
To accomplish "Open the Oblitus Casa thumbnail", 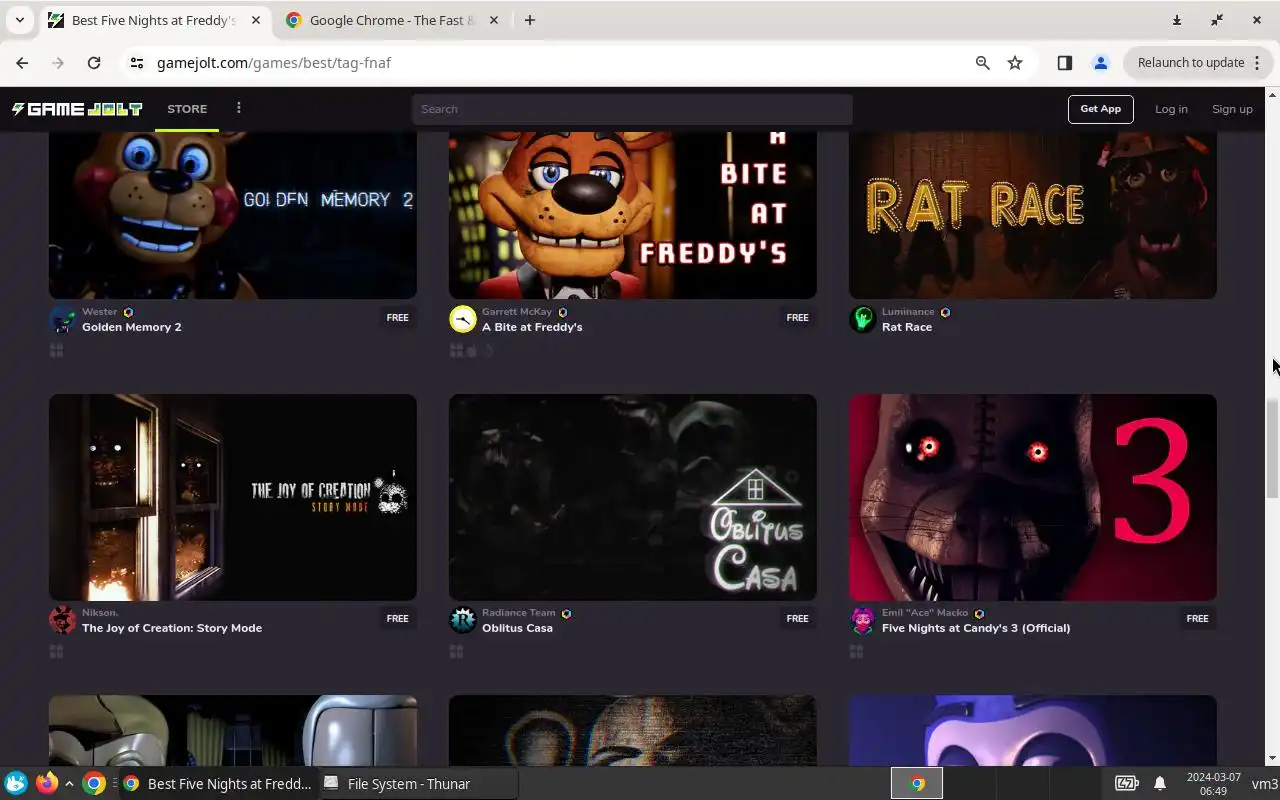I will (x=633, y=497).
